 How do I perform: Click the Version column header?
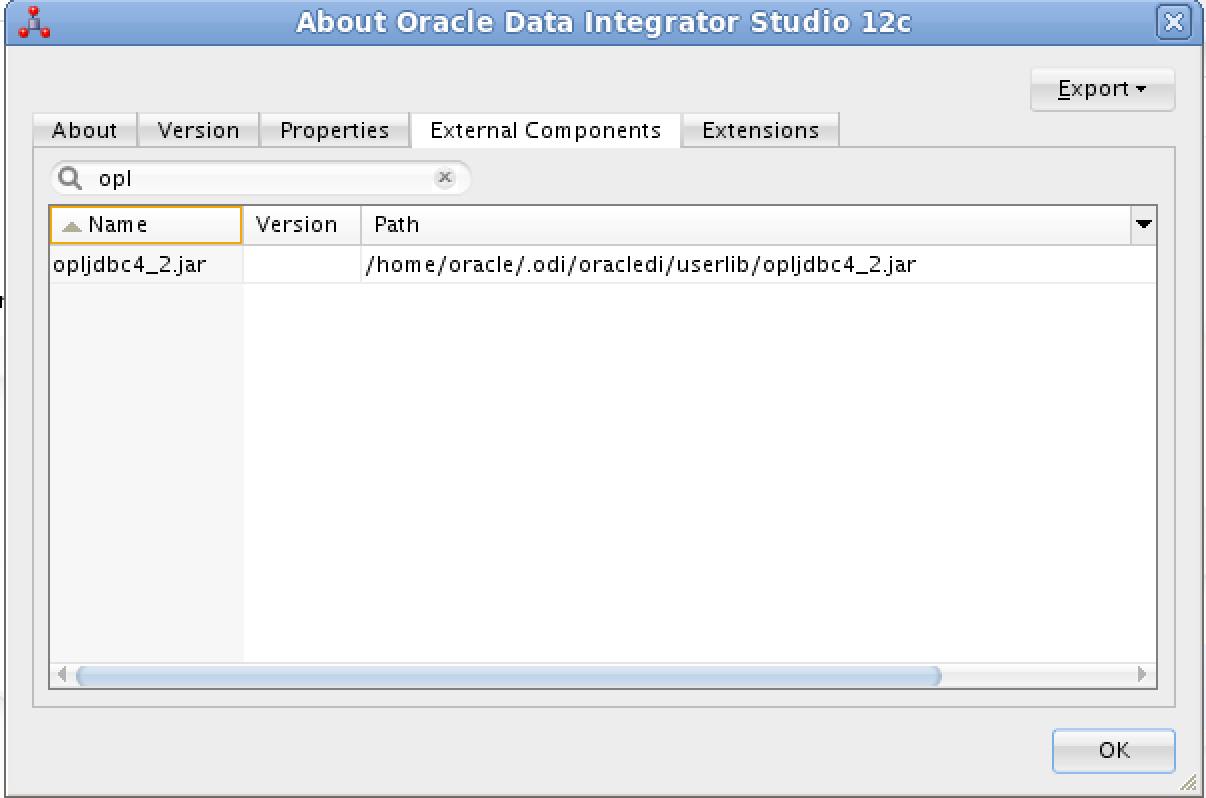302,224
